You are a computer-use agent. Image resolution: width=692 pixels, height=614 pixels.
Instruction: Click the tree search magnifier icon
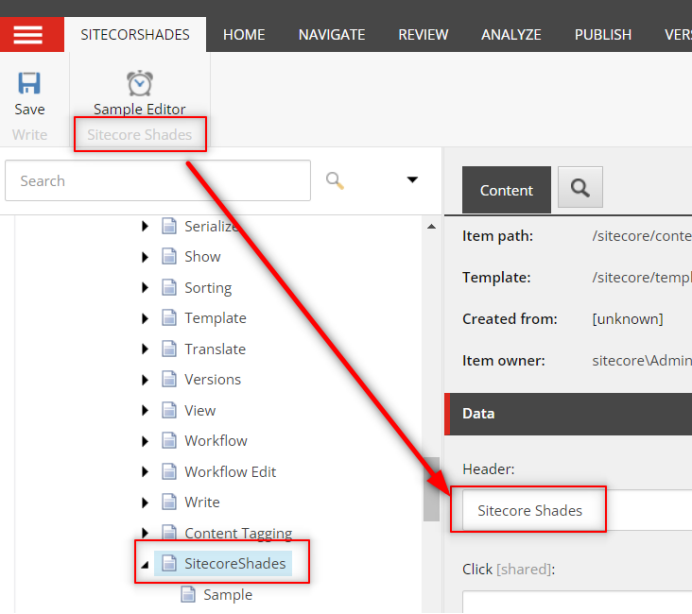click(335, 181)
